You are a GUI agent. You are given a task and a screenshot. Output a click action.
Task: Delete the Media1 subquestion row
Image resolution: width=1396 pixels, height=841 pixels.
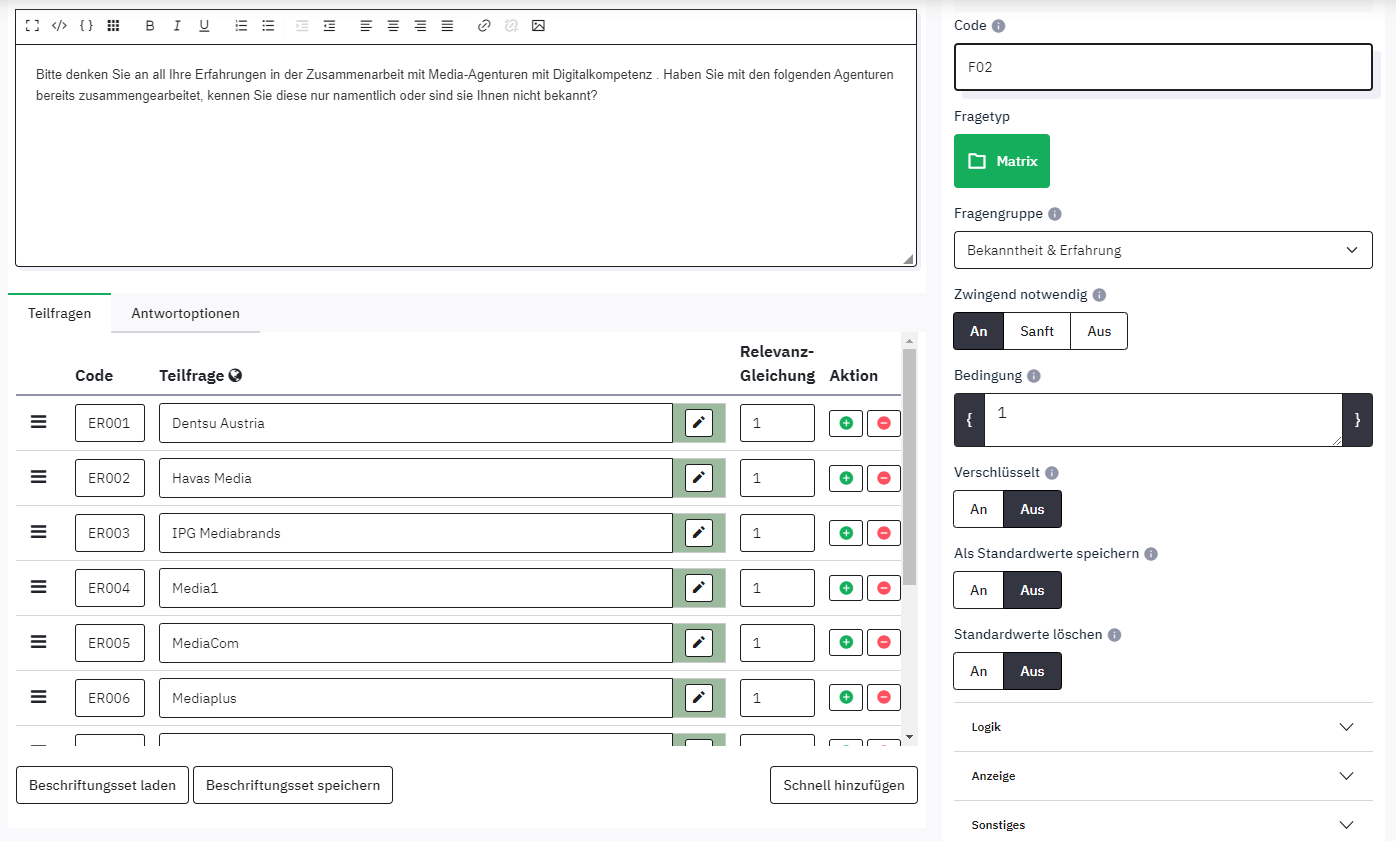(x=883, y=588)
